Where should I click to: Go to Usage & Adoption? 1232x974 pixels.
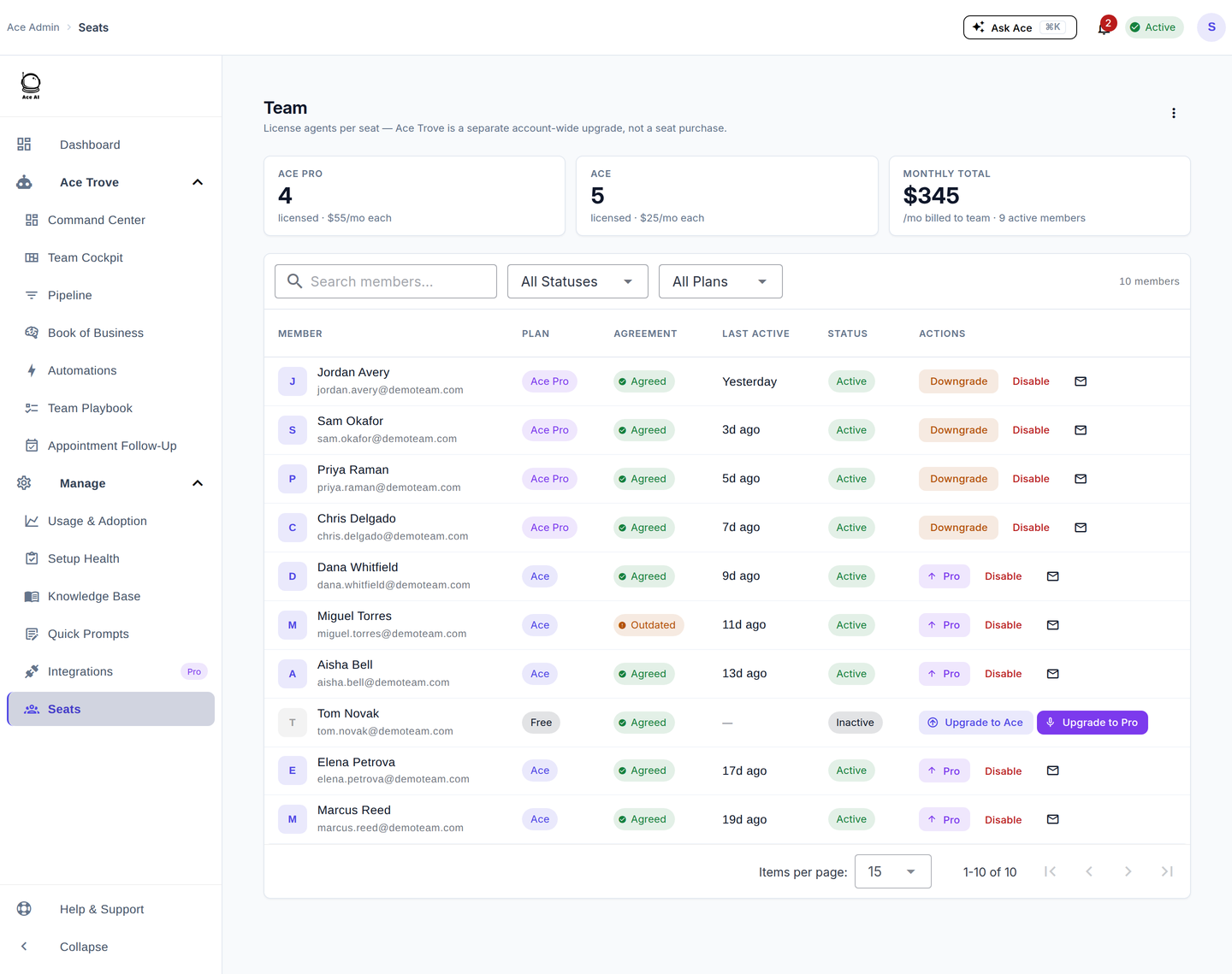pos(110,521)
